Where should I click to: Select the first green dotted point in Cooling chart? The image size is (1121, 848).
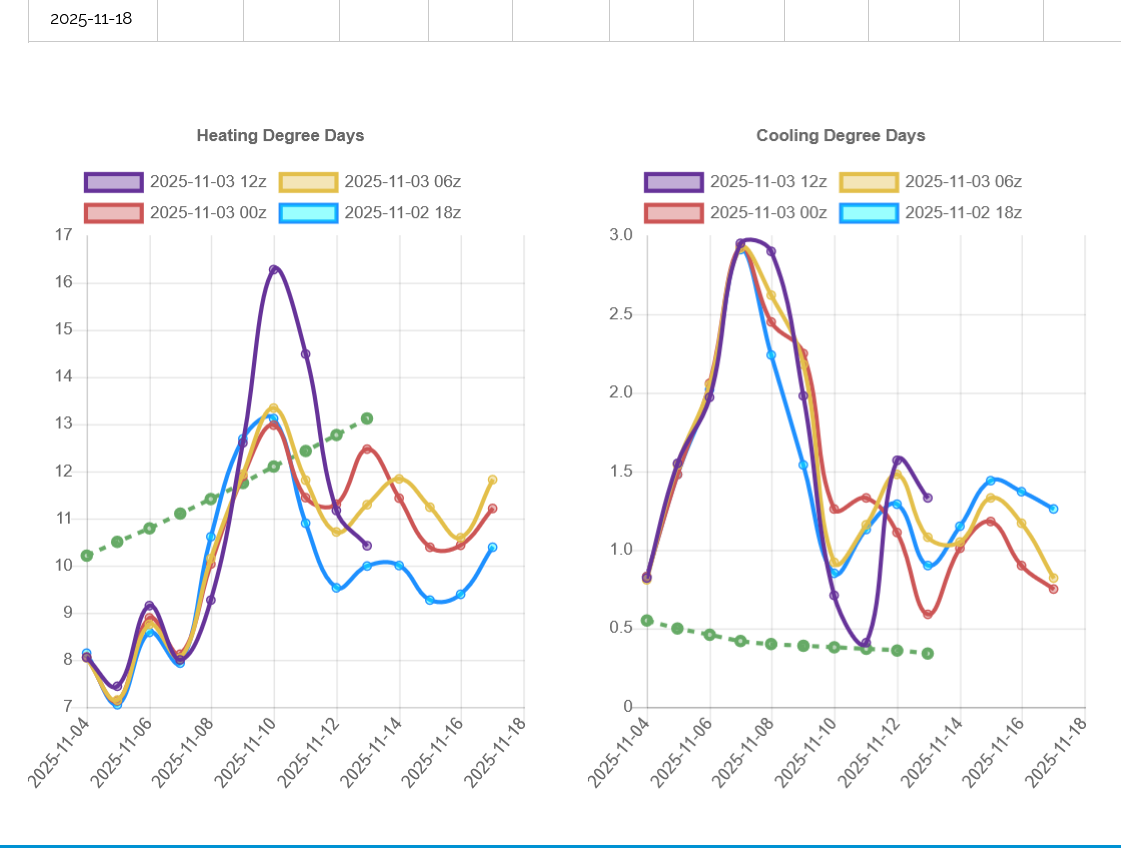point(647,620)
